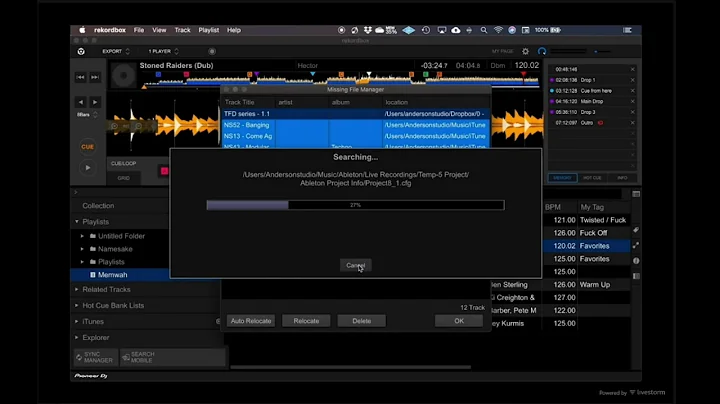Select the GRID panel tab
The height and width of the screenshot is (404, 720).
(124, 178)
